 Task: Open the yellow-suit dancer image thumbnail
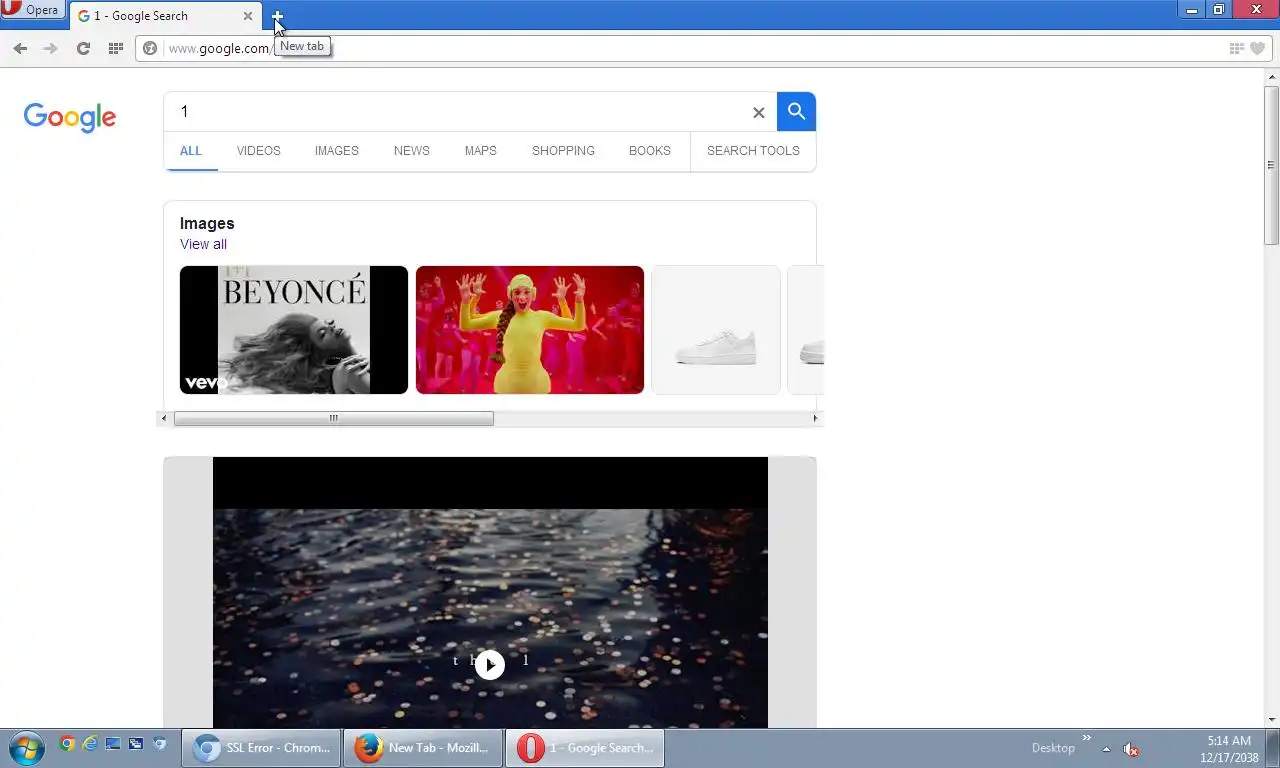(x=530, y=330)
